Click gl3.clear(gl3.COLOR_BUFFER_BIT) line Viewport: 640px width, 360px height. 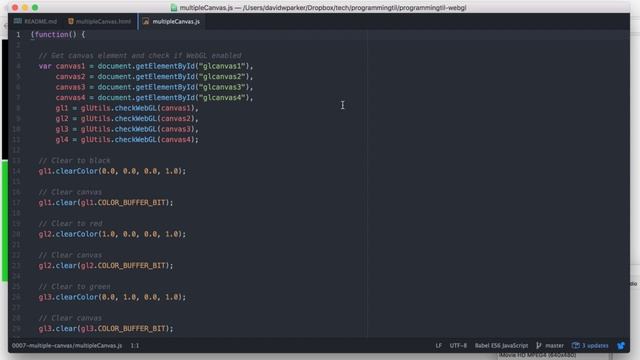pos(106,329)
